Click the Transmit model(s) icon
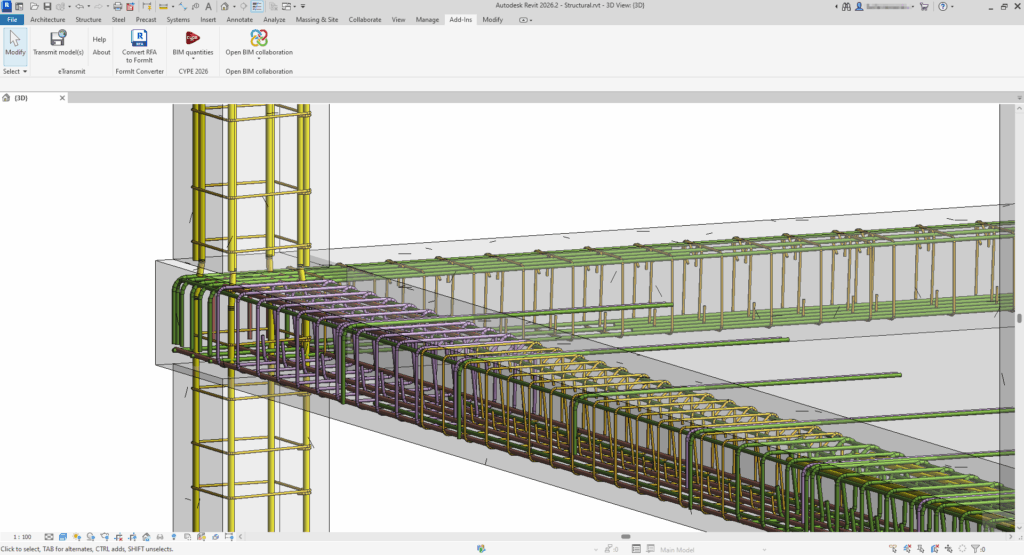This screenshot has height=555, width=1024. coord(58,39)
